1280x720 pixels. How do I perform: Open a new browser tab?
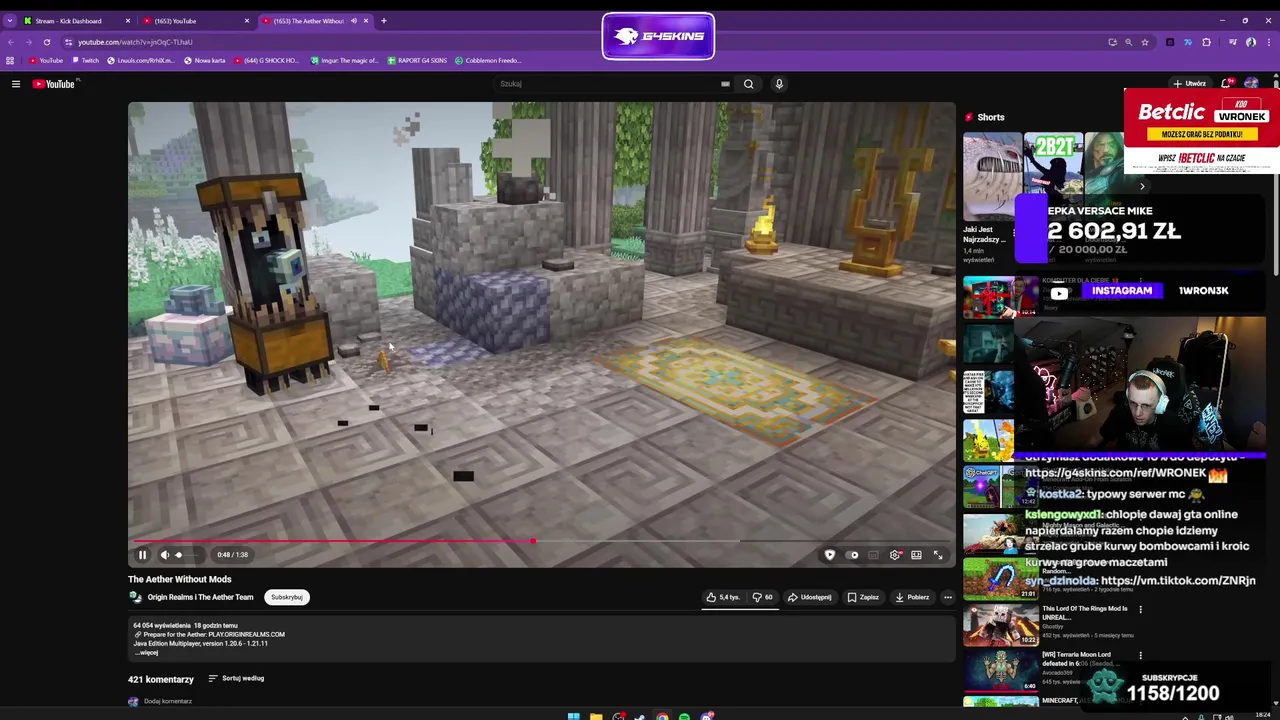tap(383, 21)
